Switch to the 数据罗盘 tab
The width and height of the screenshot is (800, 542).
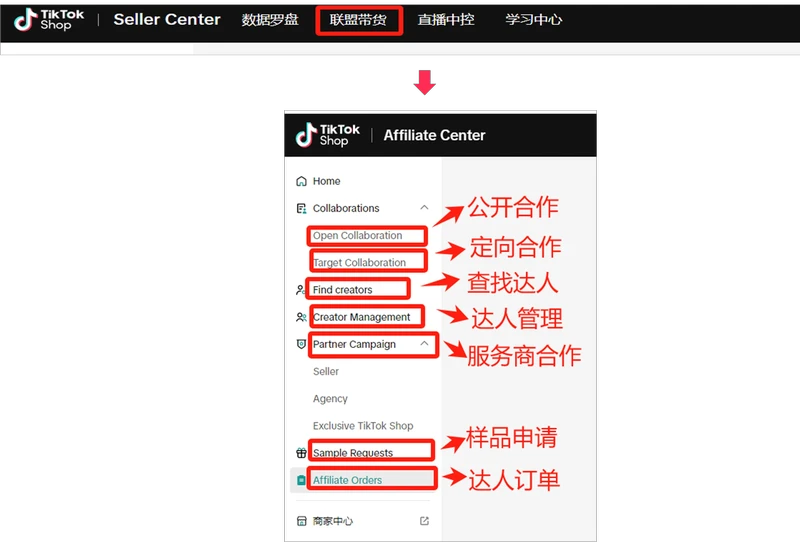point(270,19)
